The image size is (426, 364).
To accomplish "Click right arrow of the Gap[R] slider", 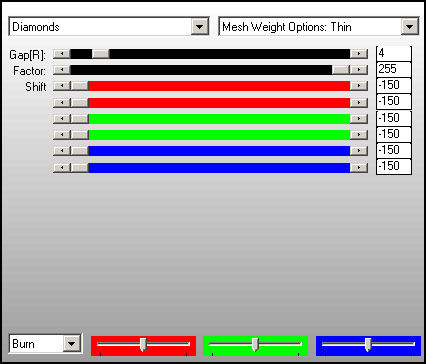I will coord(359,54).
